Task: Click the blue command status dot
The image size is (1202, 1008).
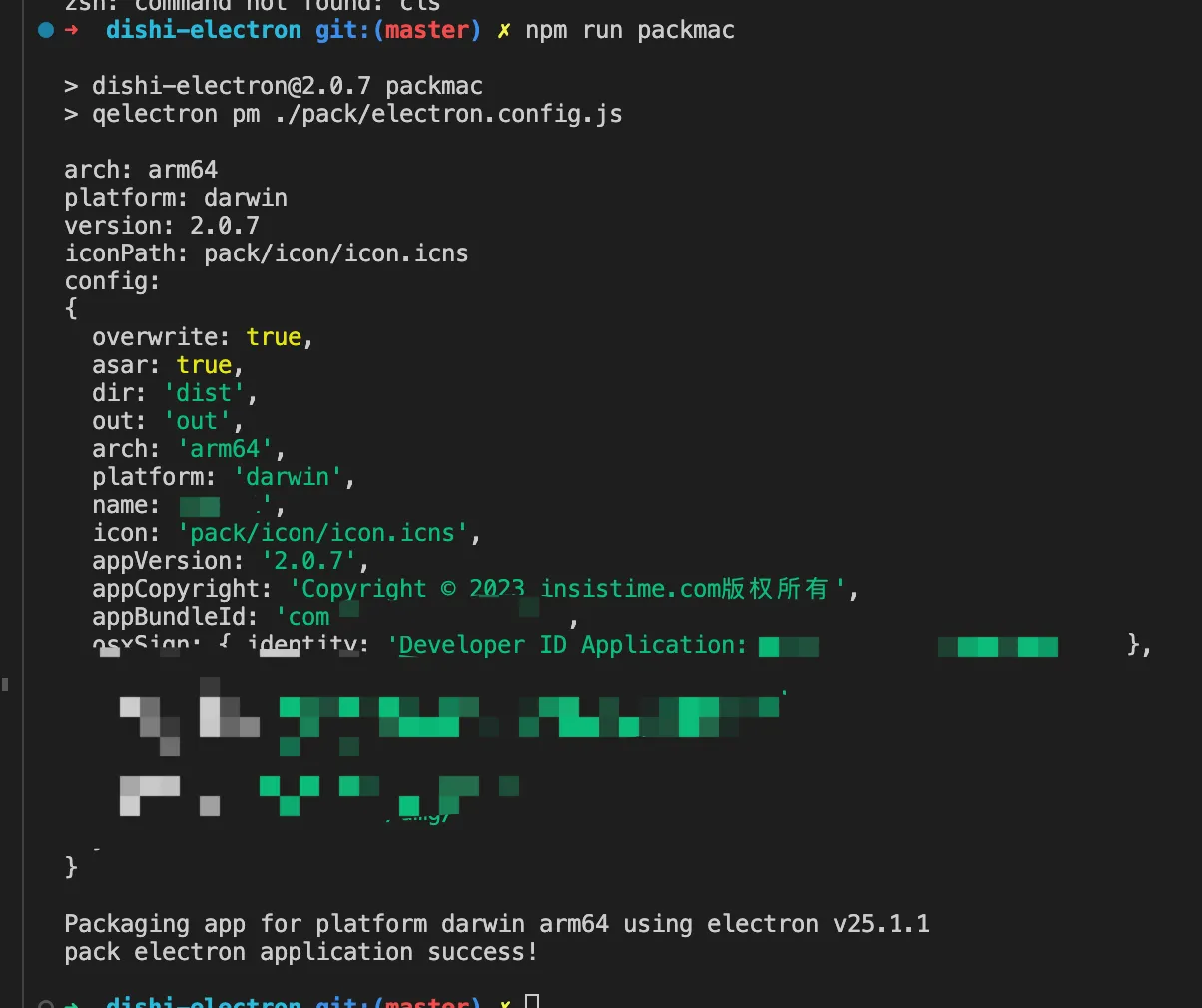Action: (46, 30)
